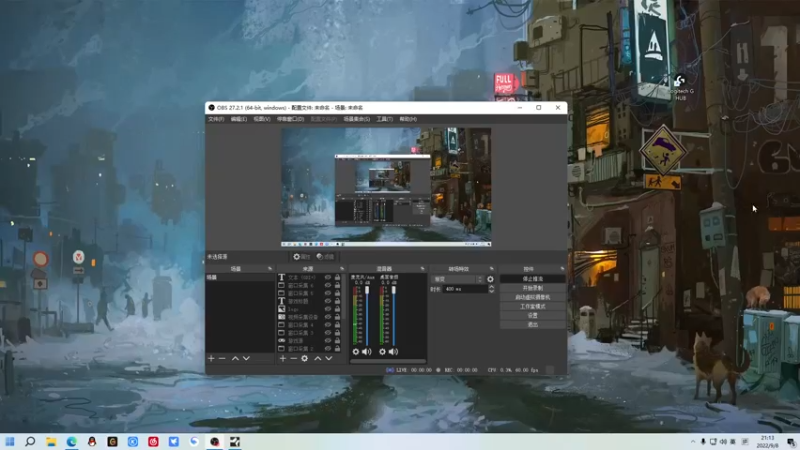Open the 麦克风/Aux mixer settings gear

click(x=356, y=352)
